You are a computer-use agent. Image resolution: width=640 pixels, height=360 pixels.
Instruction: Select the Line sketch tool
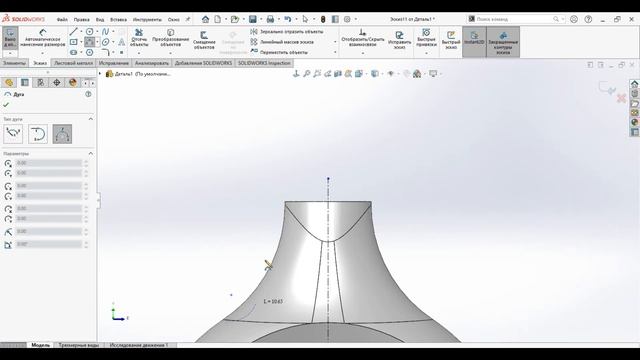click(73, 31)
